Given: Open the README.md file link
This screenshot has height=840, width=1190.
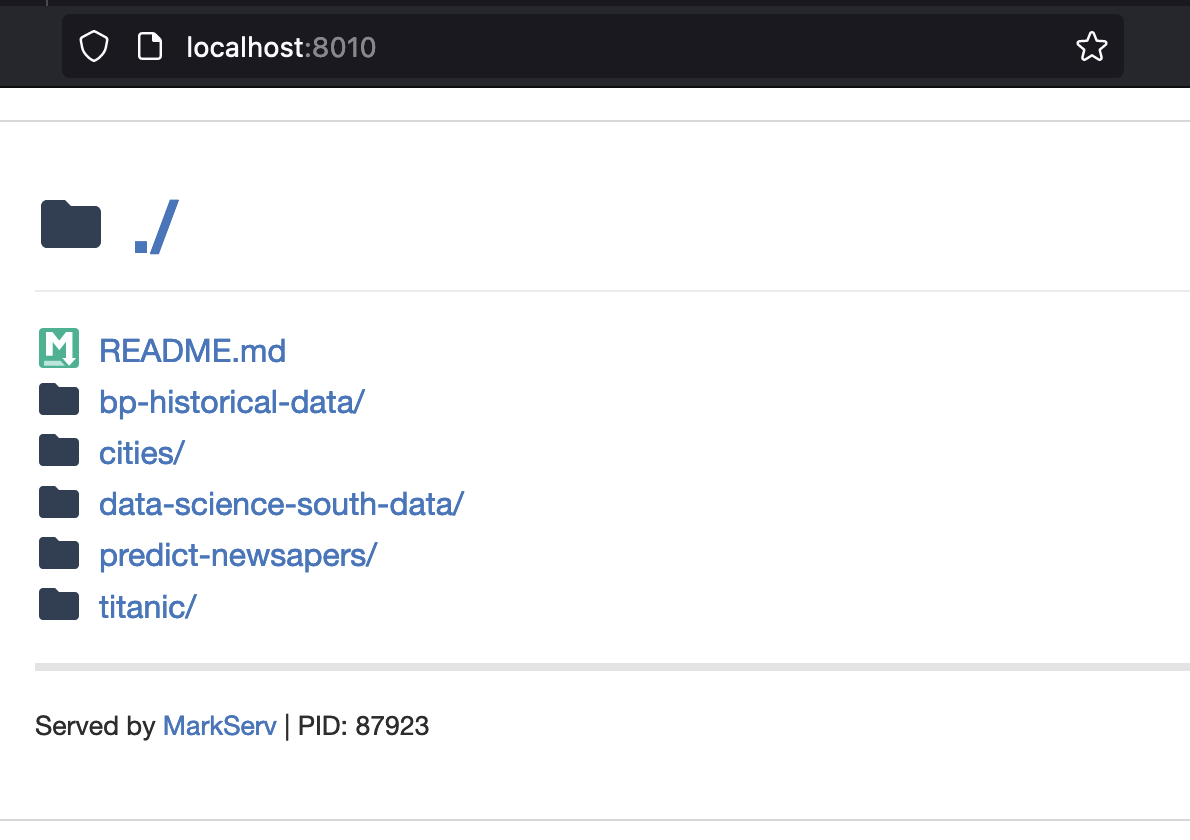Looking at the screenshot, I should (192, 351).
